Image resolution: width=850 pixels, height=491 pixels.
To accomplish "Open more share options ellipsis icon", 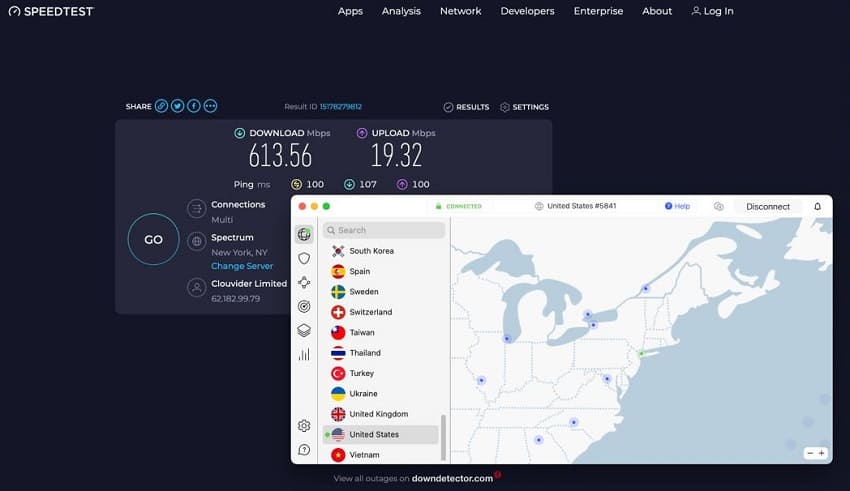I will pos(210,106).
